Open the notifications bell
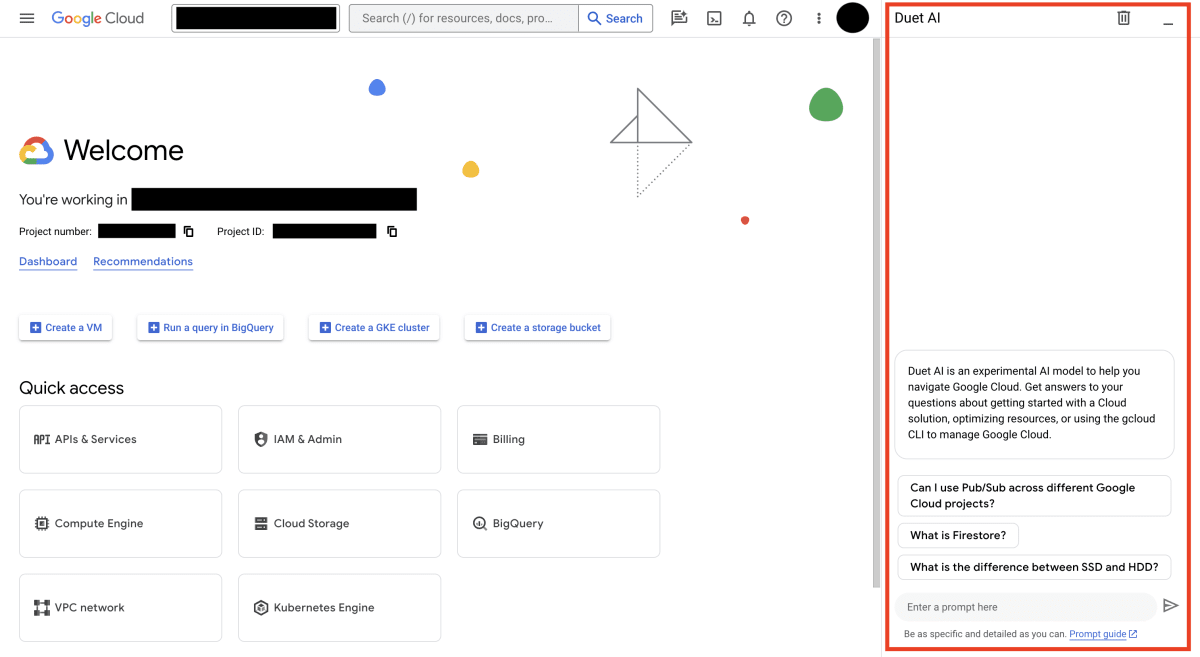Screen dimensions: 1200x657 click(x=749, y=18)
